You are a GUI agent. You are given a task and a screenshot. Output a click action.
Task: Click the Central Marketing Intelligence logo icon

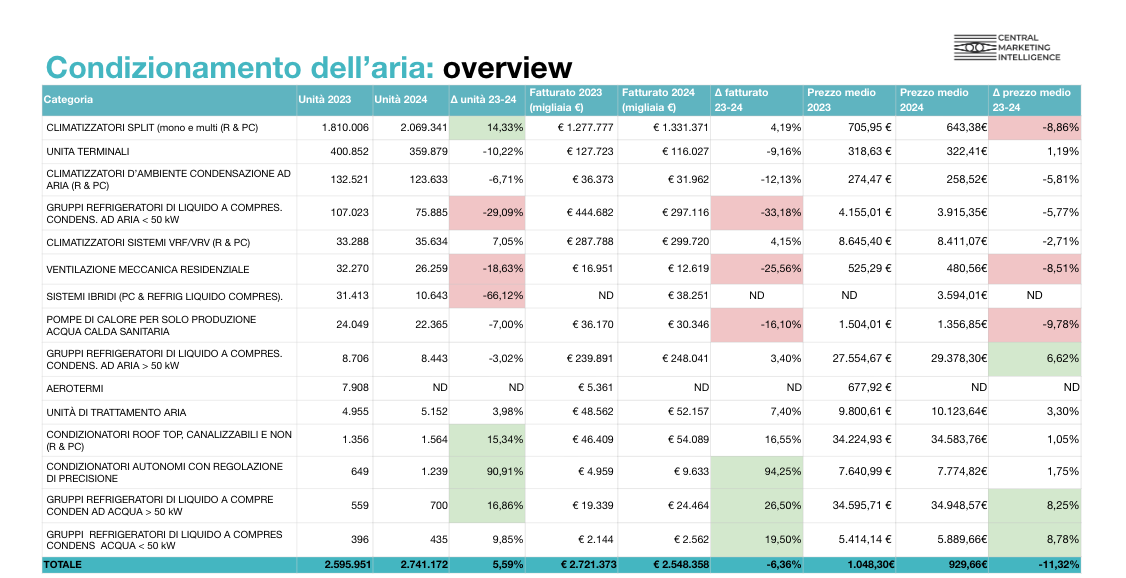pos(974,47)
